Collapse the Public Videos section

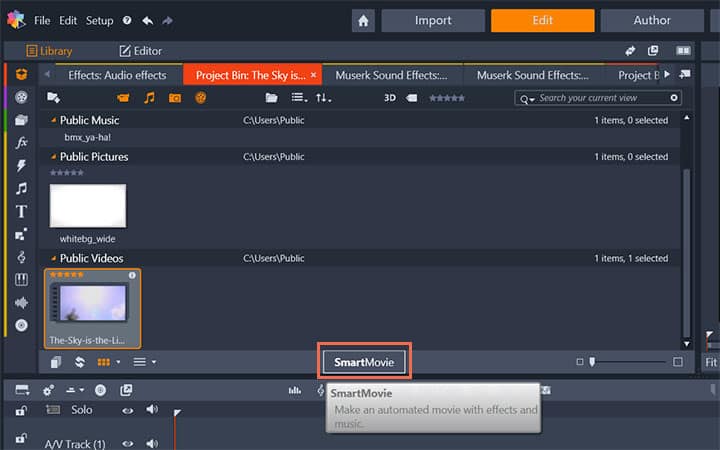pos(54,258)
